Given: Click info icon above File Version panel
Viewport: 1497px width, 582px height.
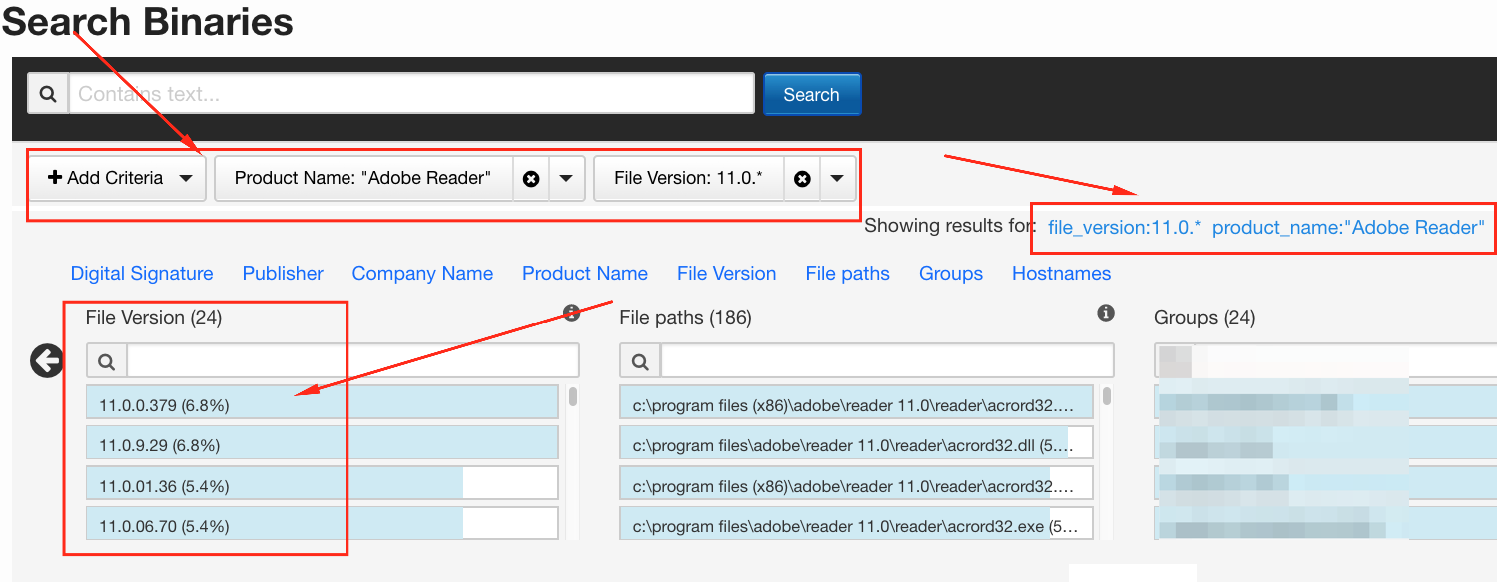Looking at the screenshot, I should tap(571, 313).
